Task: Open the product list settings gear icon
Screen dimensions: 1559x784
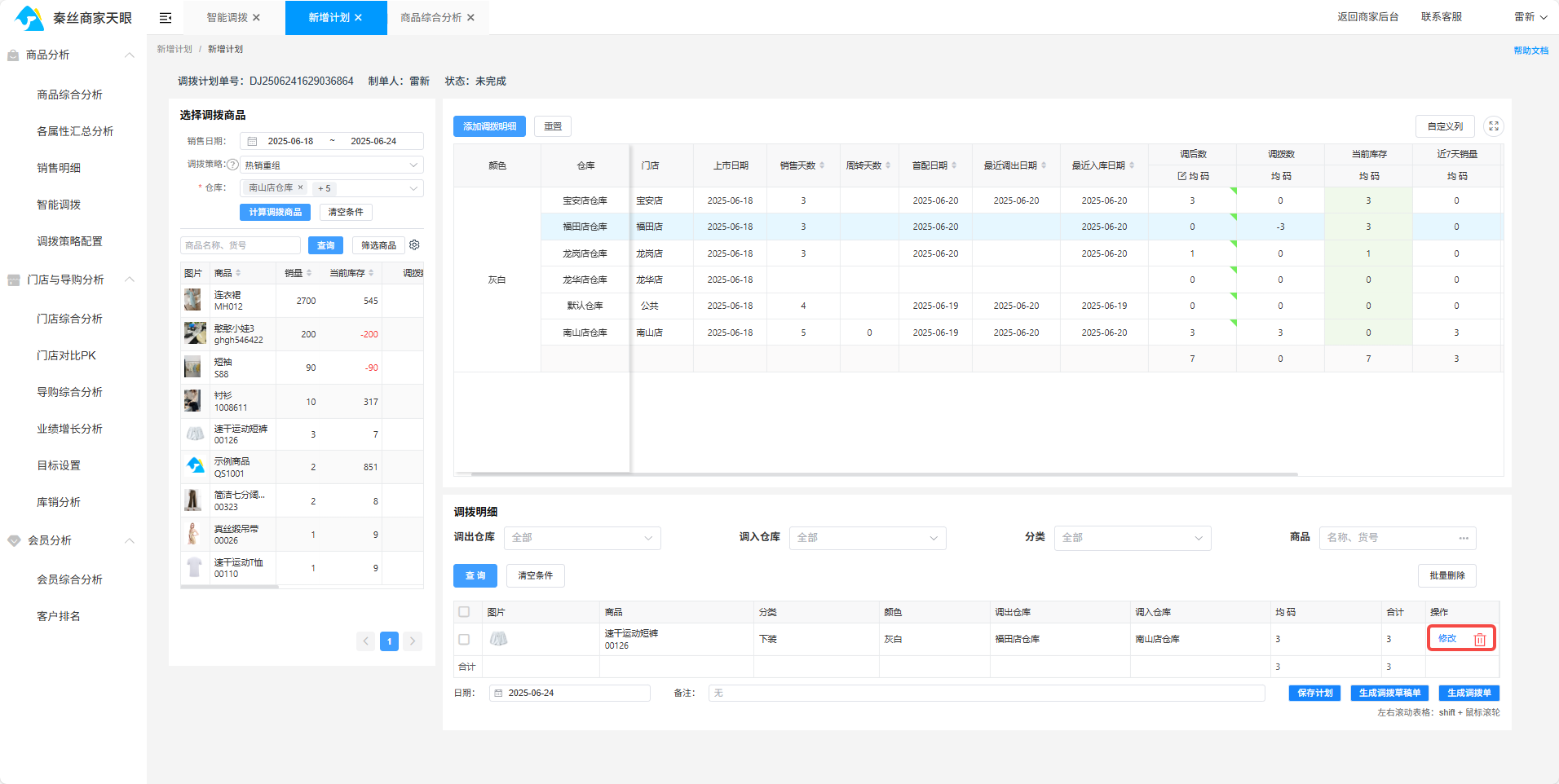Action: tap(414, 245)
